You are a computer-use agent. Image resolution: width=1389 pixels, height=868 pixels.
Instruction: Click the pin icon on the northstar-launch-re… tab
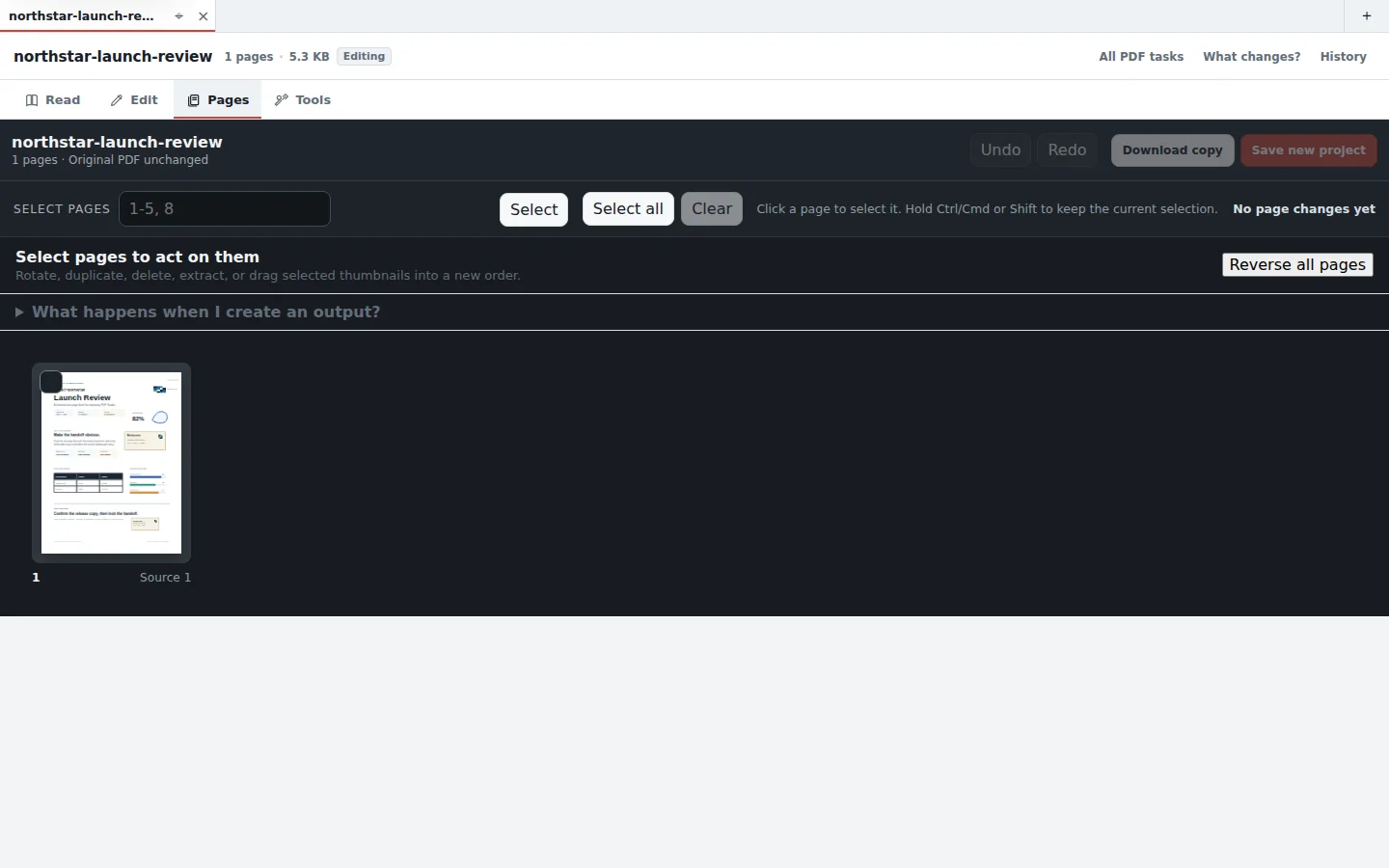click(178, 16)
